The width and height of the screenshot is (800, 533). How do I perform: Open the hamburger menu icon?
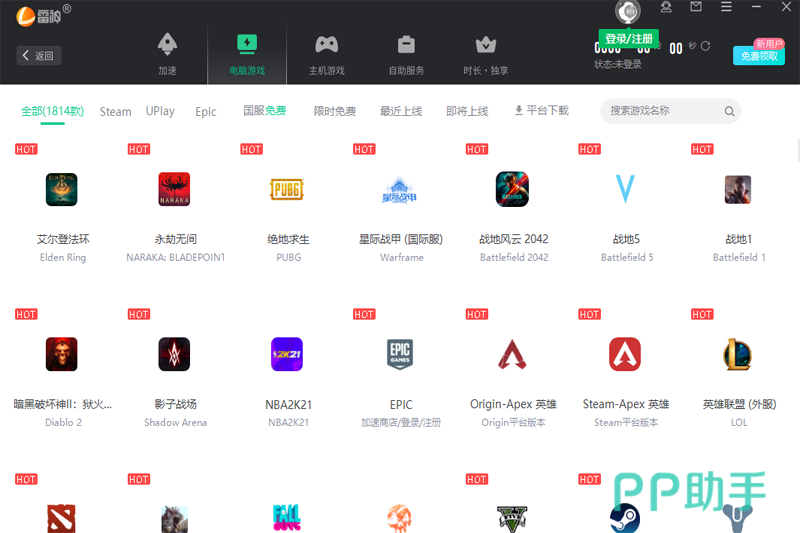pos(726,7)
